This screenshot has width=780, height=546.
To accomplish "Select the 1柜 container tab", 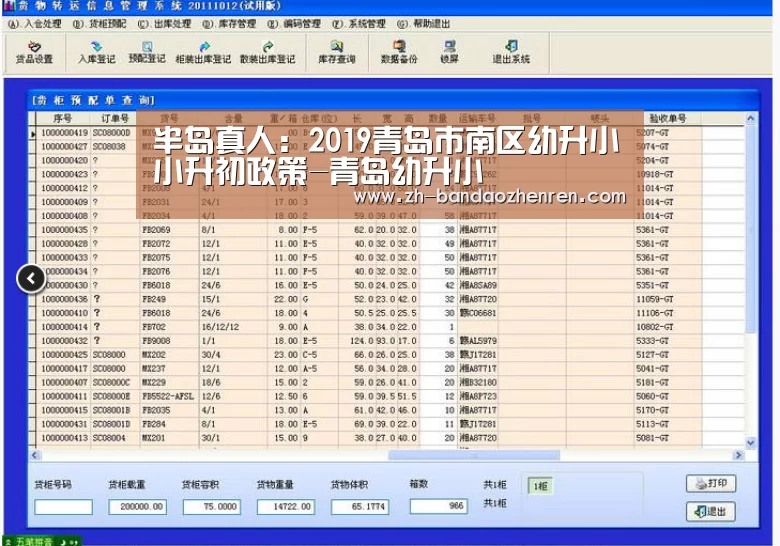I will [x=540, y=486].
